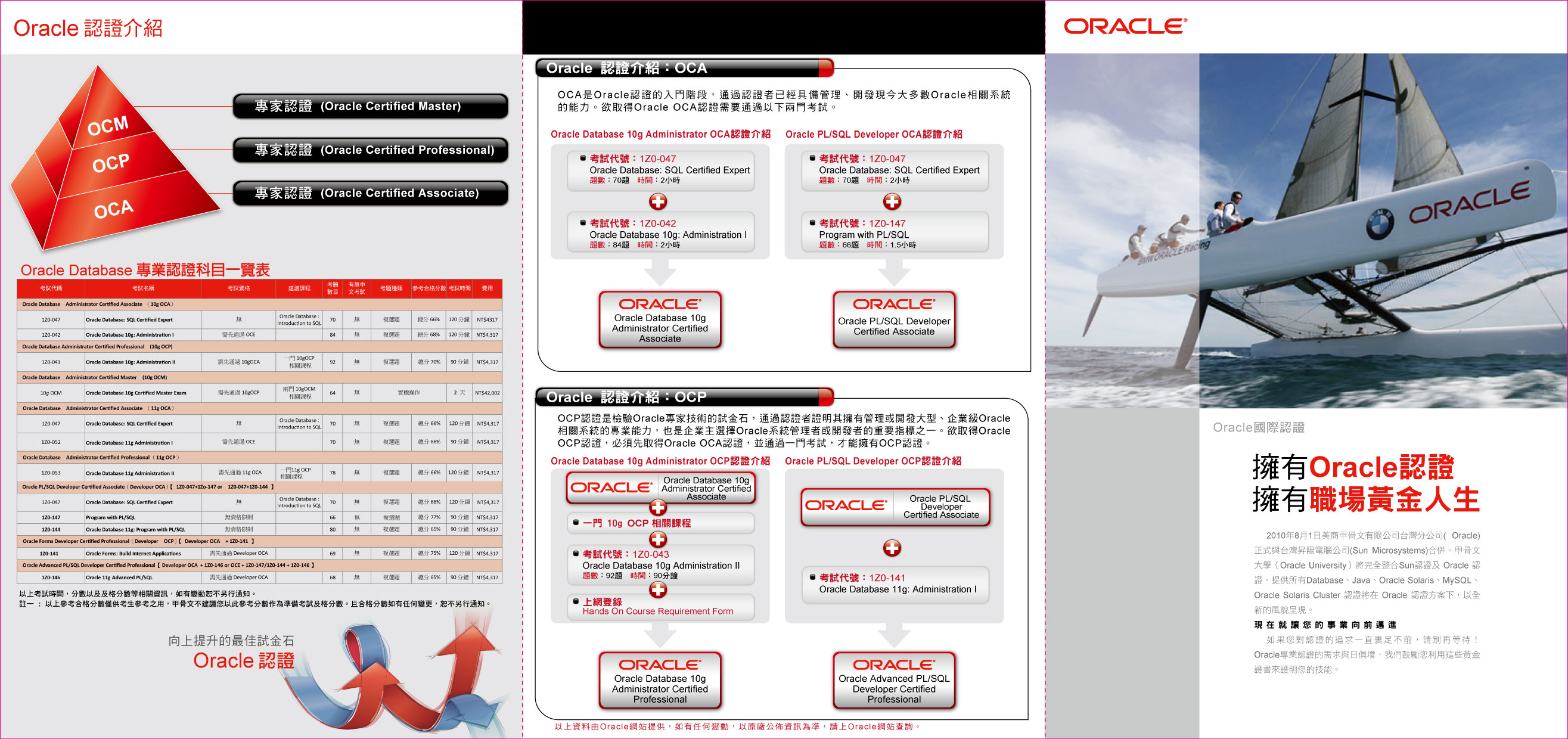Select the OCA tier of the red pyramid
Image resolution: width=1568 pixels, height=739 pixels.
[113, 209]
